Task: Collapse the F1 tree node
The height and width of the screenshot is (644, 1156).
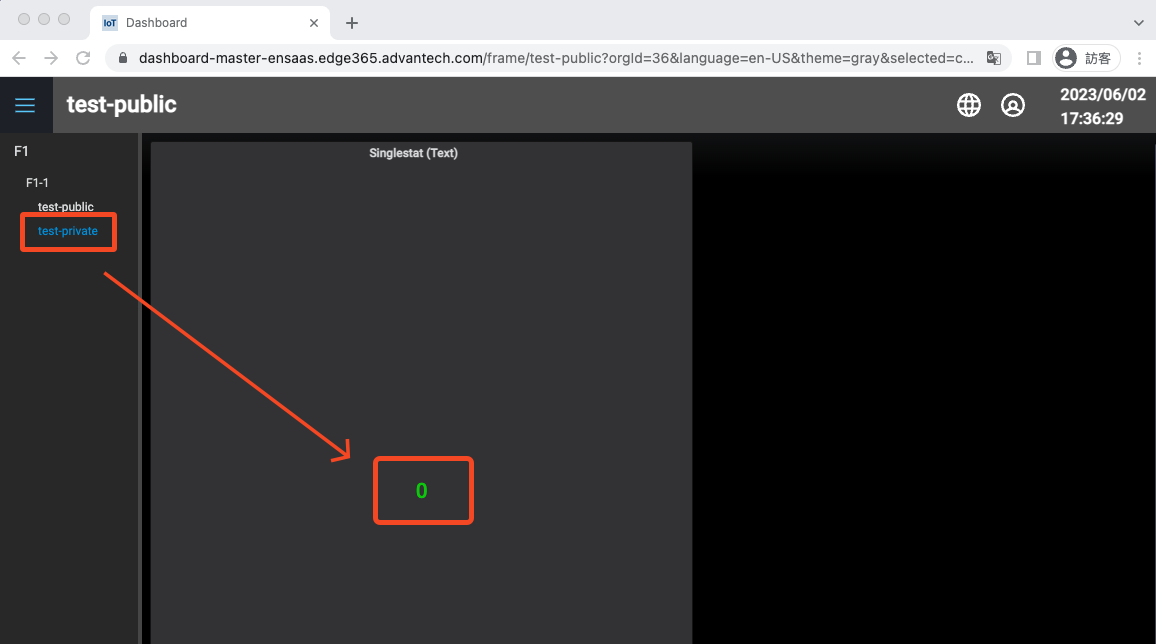Action: click(x=21, y=151)
